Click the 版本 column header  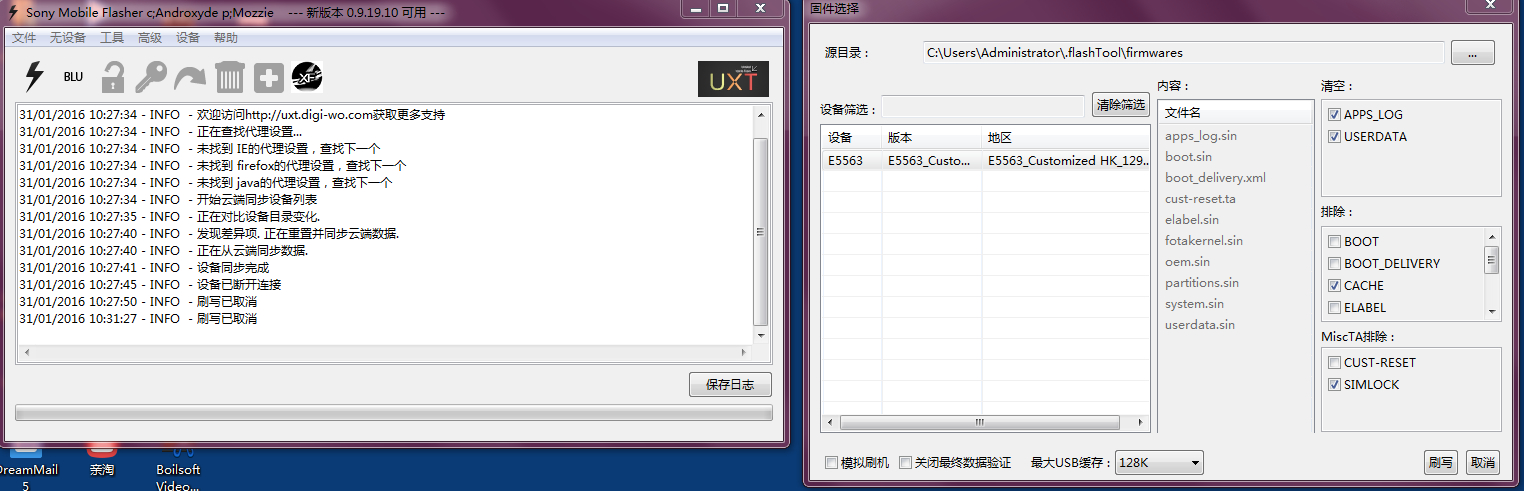click(x=931, y=138)
